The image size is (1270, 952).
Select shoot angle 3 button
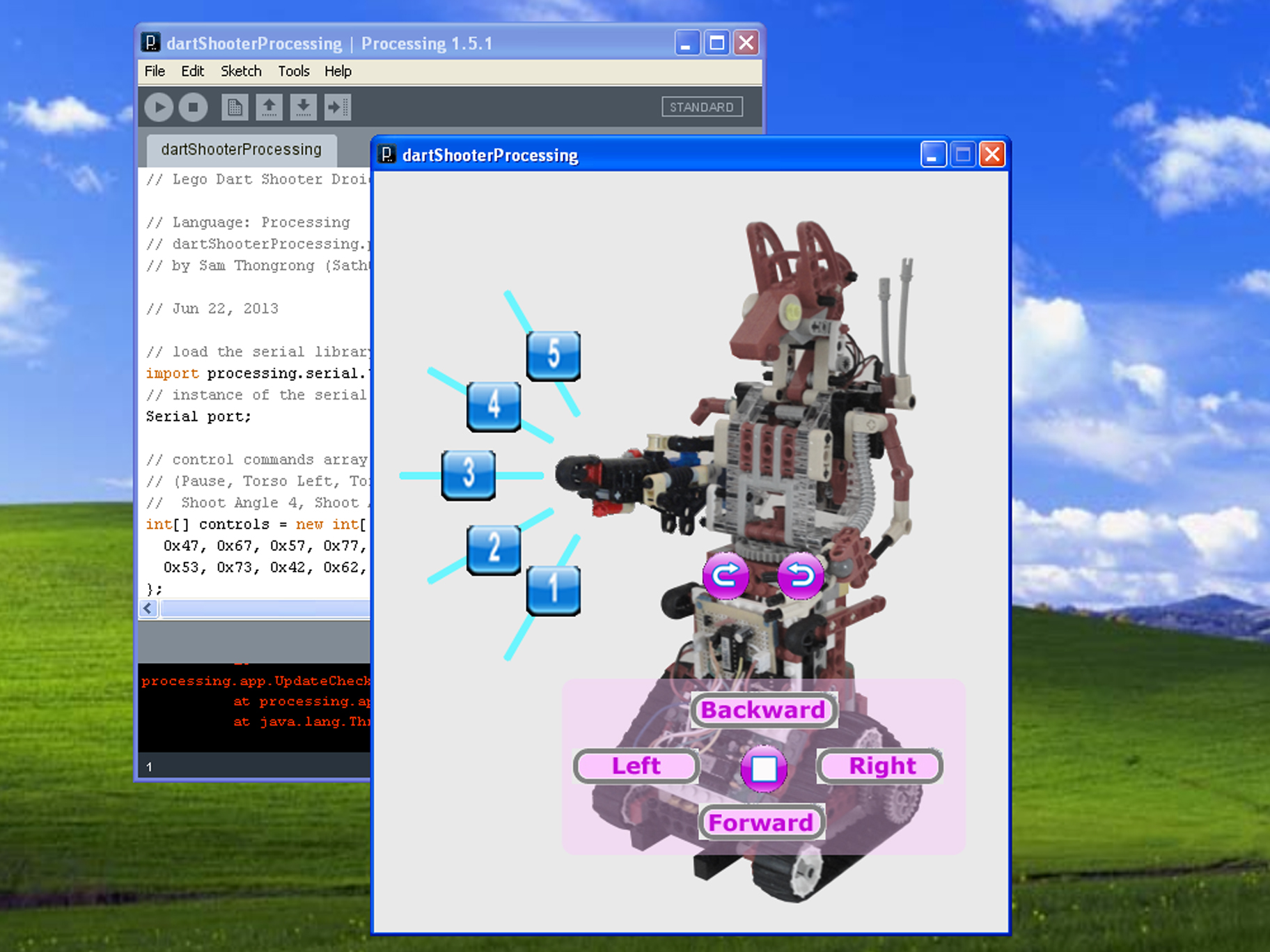tap(469, 475)
